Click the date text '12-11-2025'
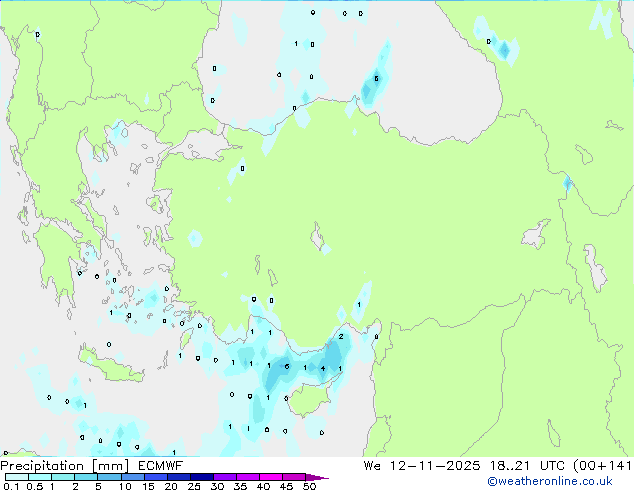Viewport: 634px width, 490px height. point(435,466)
